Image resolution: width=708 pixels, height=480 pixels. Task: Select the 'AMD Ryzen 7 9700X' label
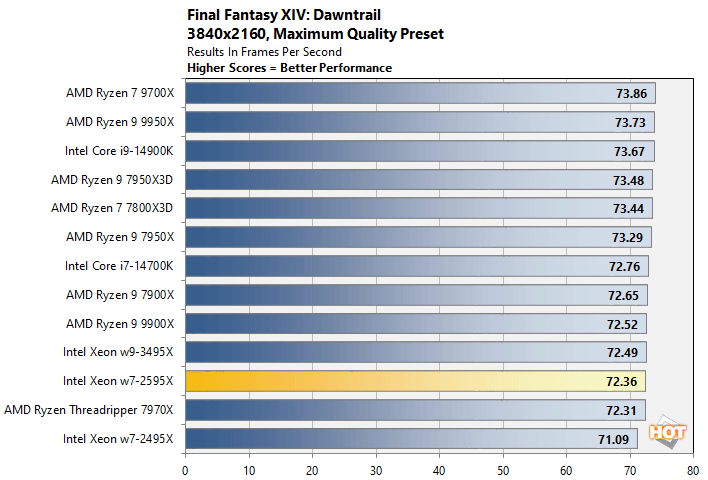point(120,93)
